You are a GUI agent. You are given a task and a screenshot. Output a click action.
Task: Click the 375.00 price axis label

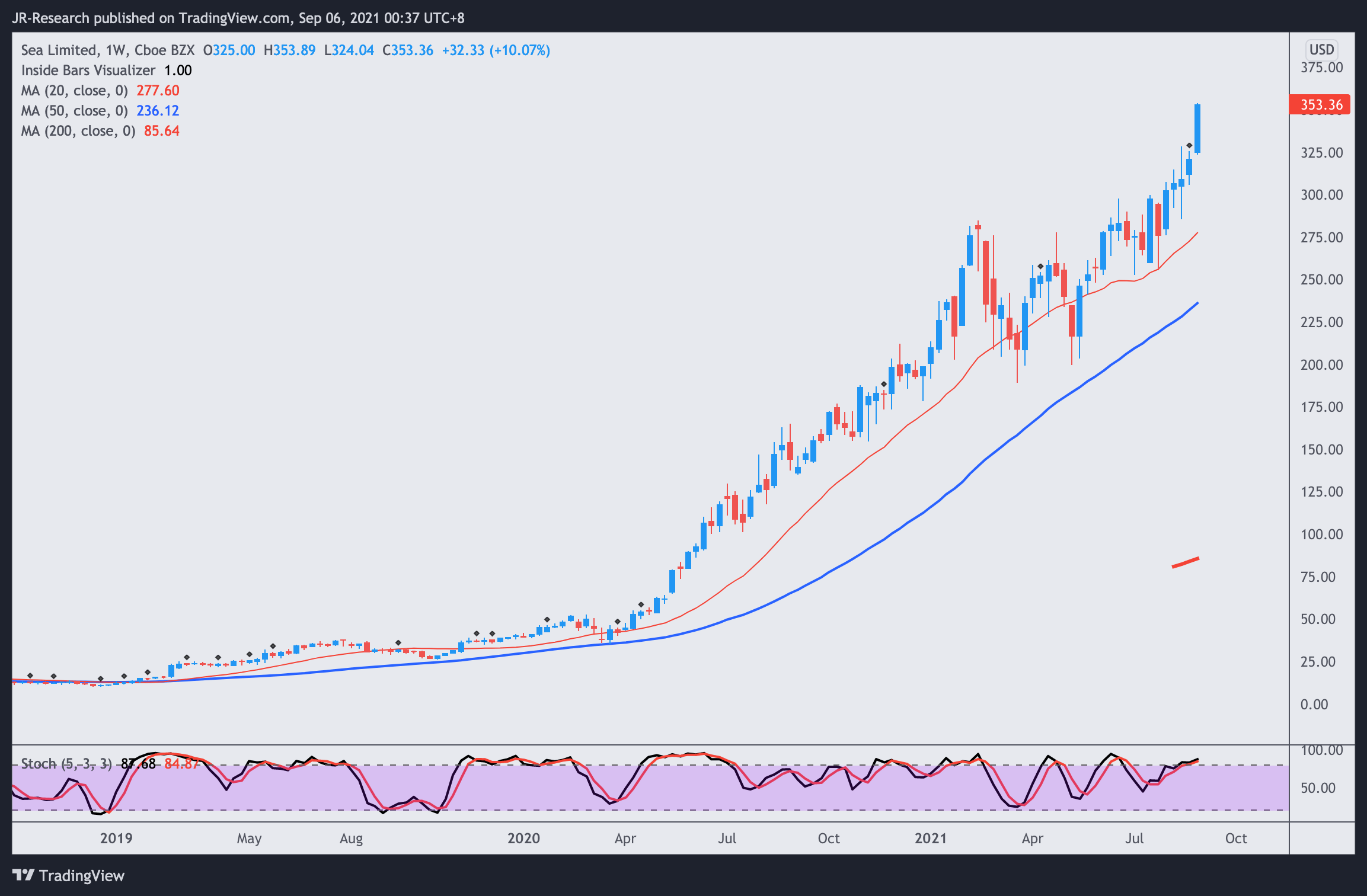click(1322, 68)
